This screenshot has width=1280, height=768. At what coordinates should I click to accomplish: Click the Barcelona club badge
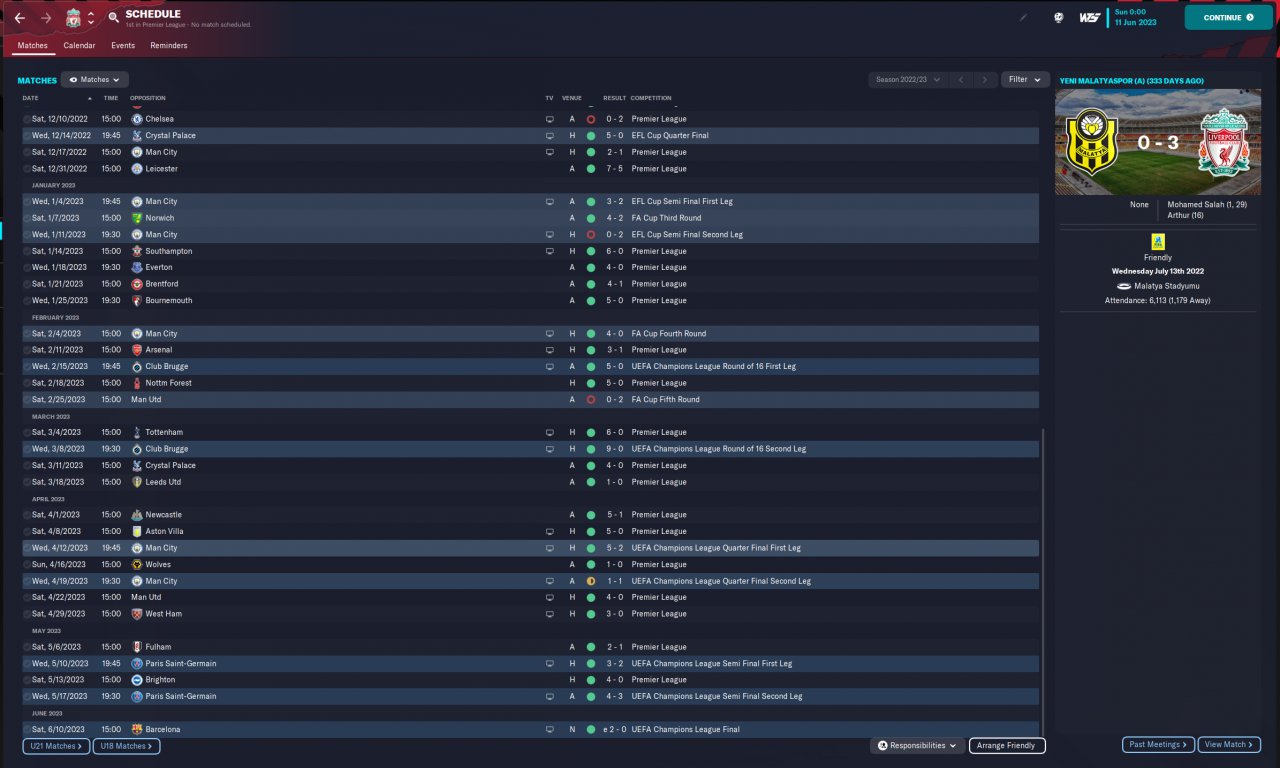(137, 729)
